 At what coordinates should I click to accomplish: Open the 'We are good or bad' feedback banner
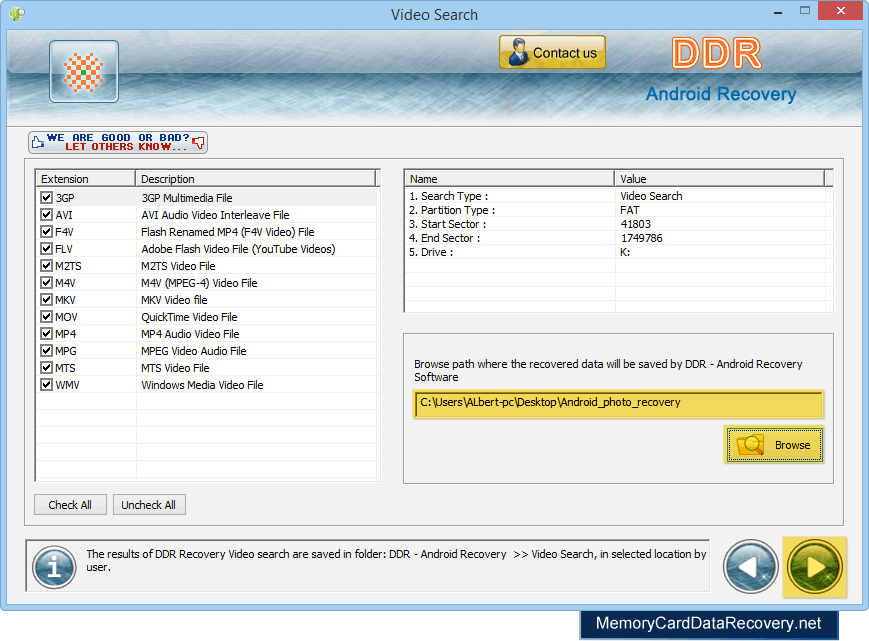tap(118, 142)
